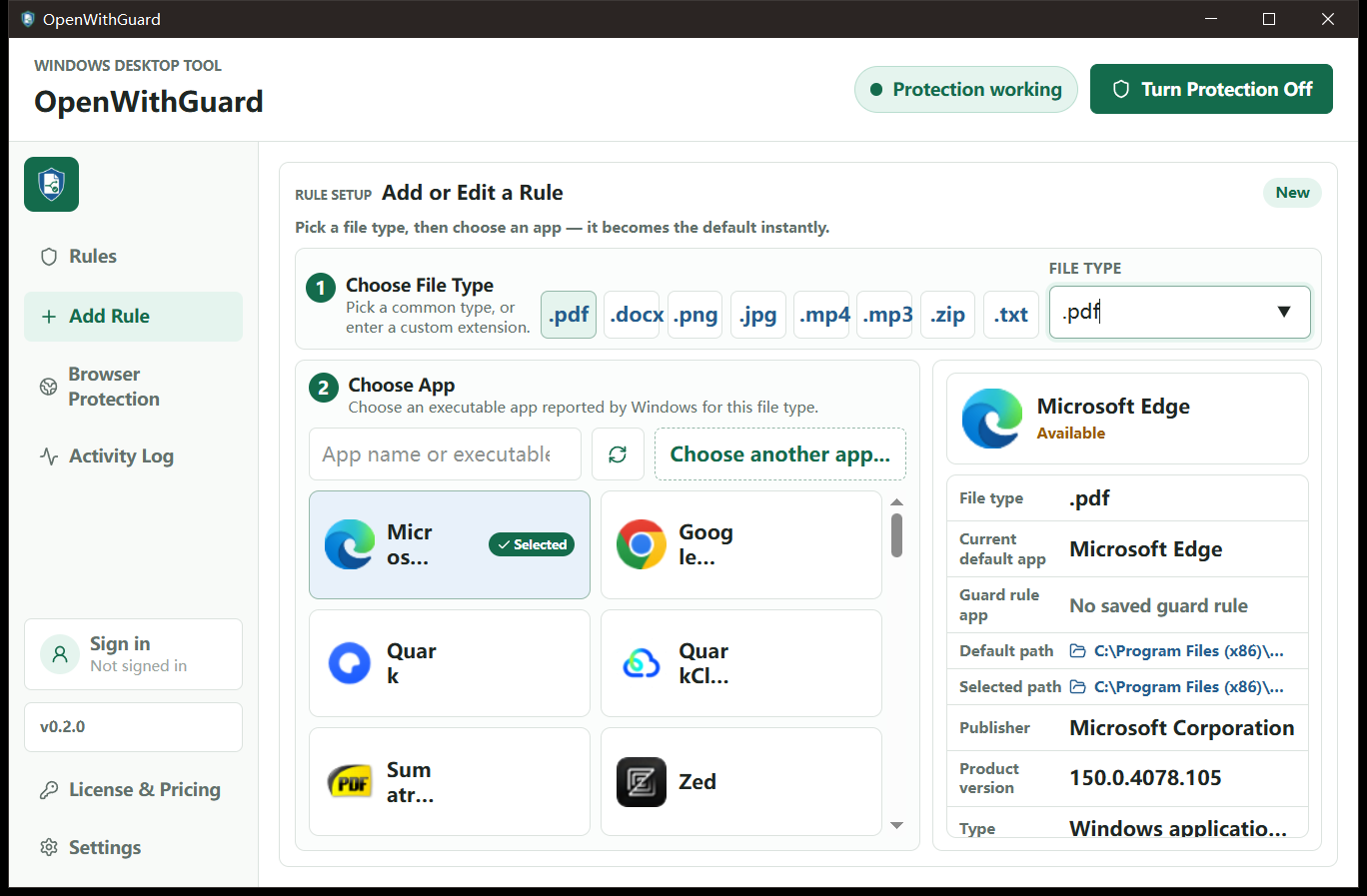Image resolution: width=1367 pixels, height=896 pixels.
Task: Click the Zed editor app icon
Action: click(642, 782)
